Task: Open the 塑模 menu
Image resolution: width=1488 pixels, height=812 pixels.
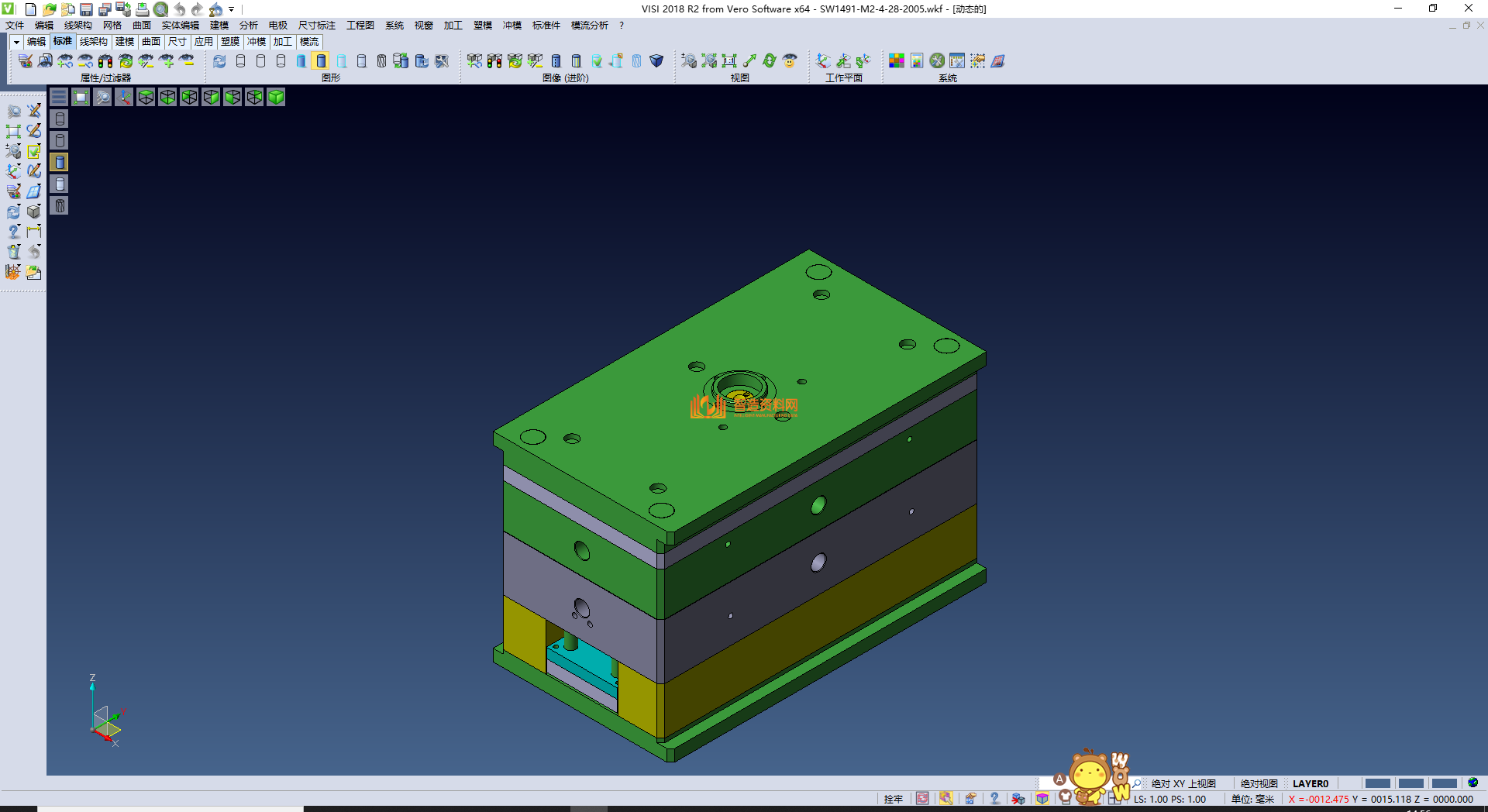Action: (x=482, y=26)
